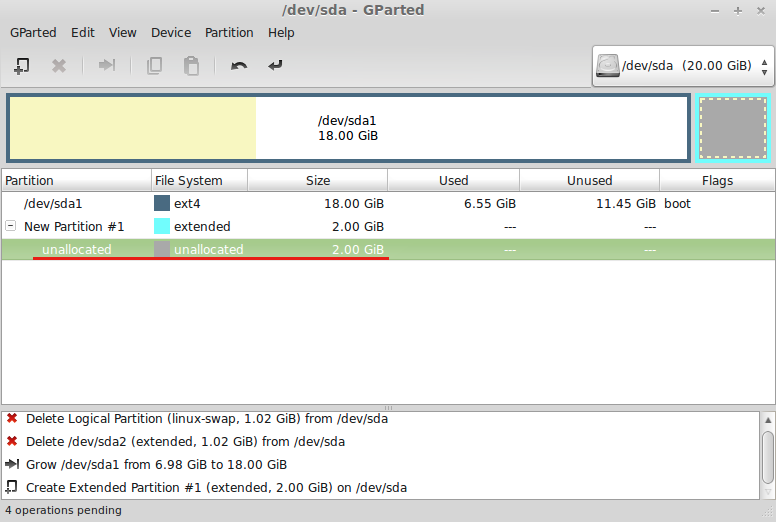Open the /dev/sda device selector combo box
This screenshot has width=776, height=522.
[x=683, y=66]
